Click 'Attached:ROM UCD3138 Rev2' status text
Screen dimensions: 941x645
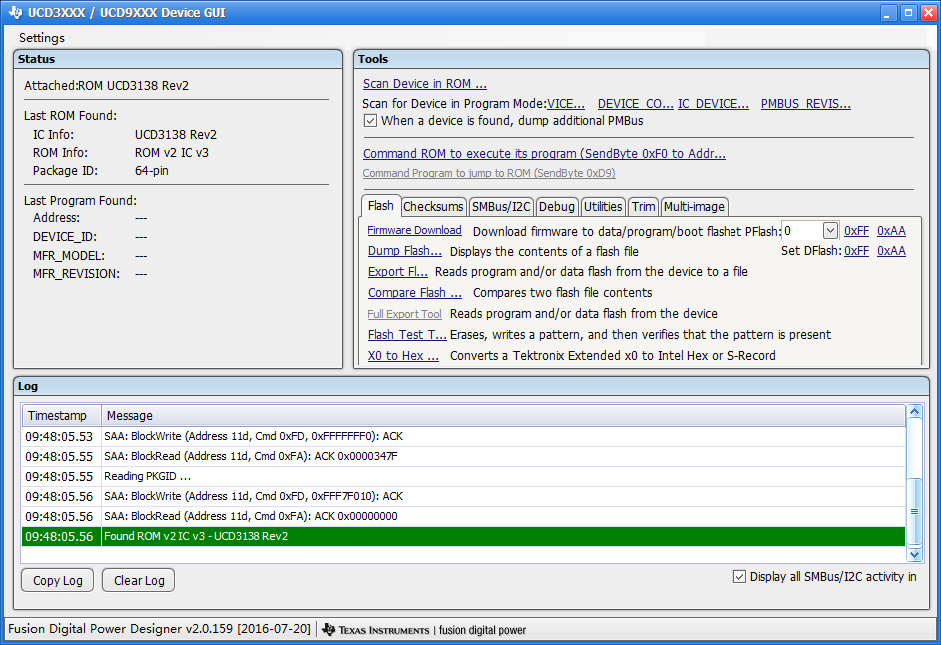point(106,86)
